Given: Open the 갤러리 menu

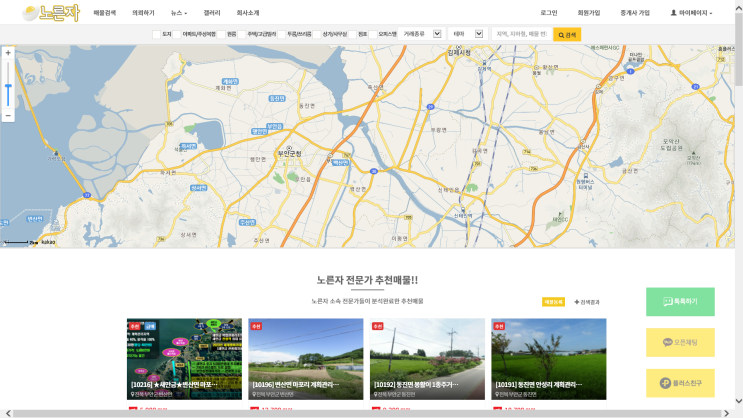Looking at the screenshot, I should [212, 13].
